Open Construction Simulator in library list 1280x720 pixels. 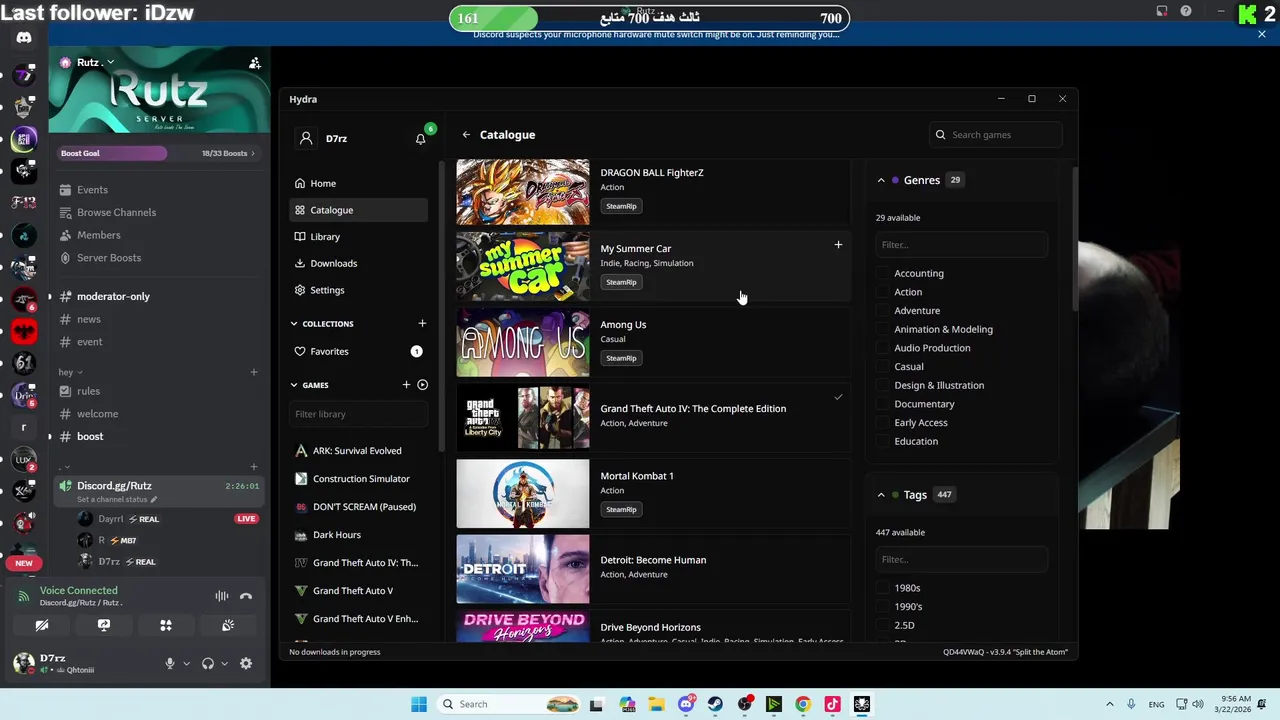click(359, 479)
